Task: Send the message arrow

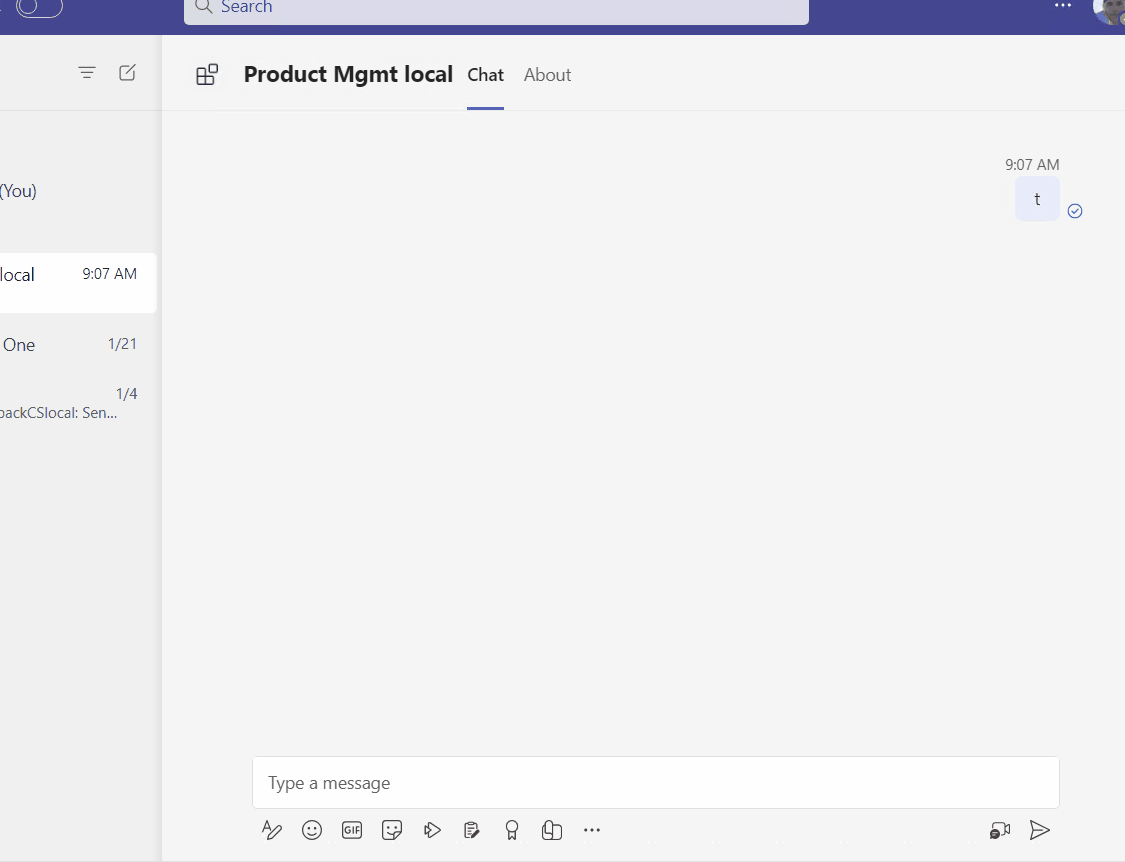Action: point(1040,830)
